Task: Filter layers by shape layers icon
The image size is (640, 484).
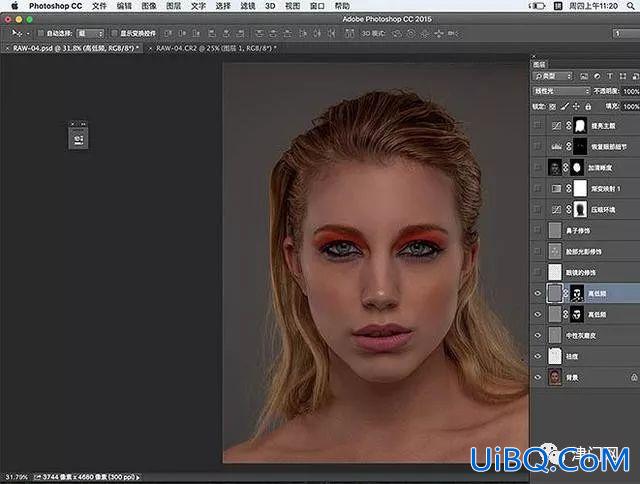Action: click(x=622, y=76)
